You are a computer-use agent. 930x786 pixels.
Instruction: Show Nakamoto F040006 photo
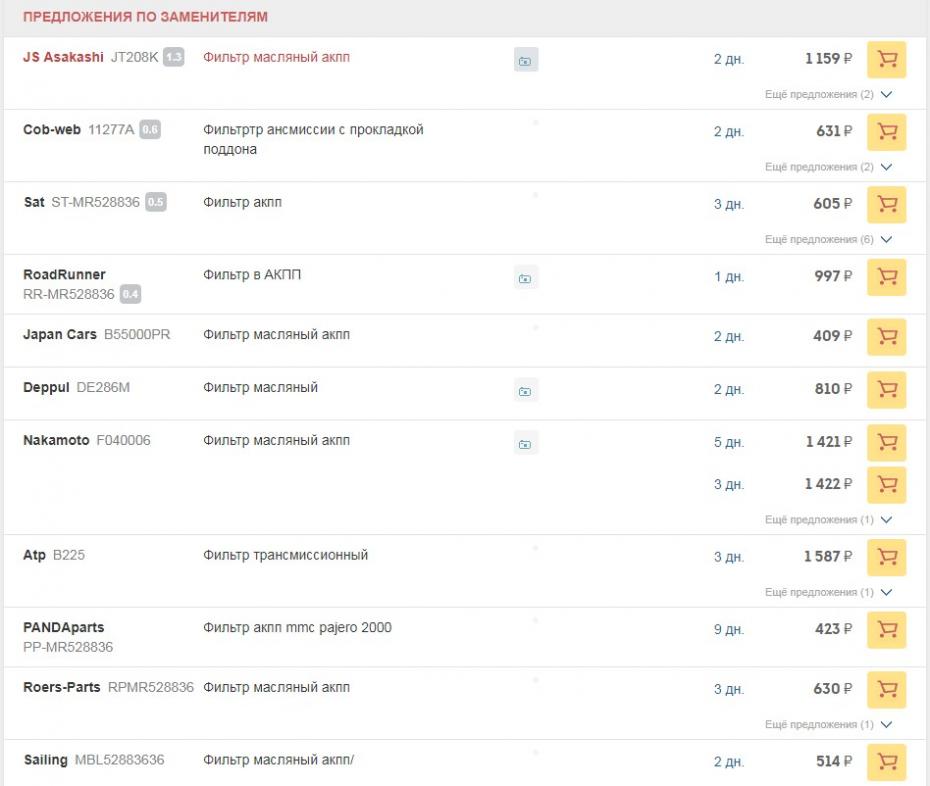click(525, 443)
